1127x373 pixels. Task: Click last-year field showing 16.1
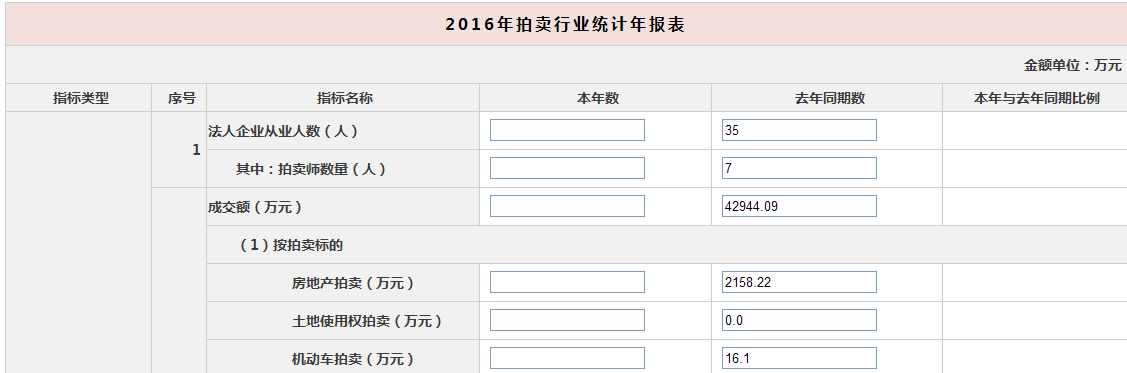pos(799,359)
